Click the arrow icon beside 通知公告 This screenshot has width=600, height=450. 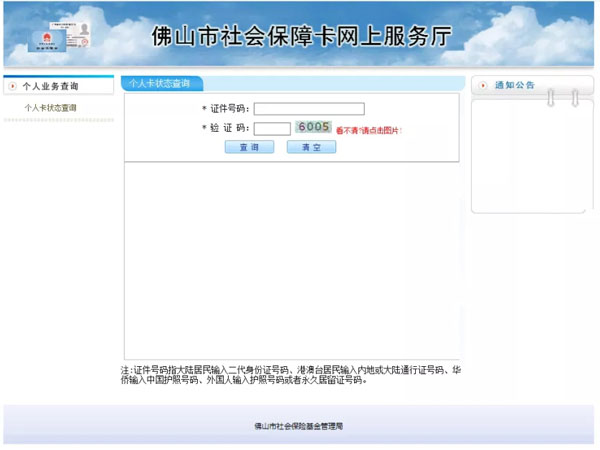click(484, 86)
